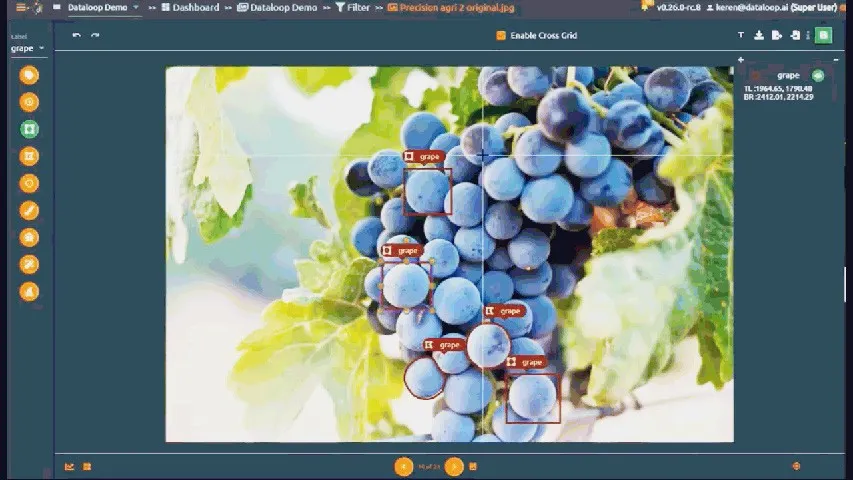Click the circle grape label near center bottom

point(505,311)
